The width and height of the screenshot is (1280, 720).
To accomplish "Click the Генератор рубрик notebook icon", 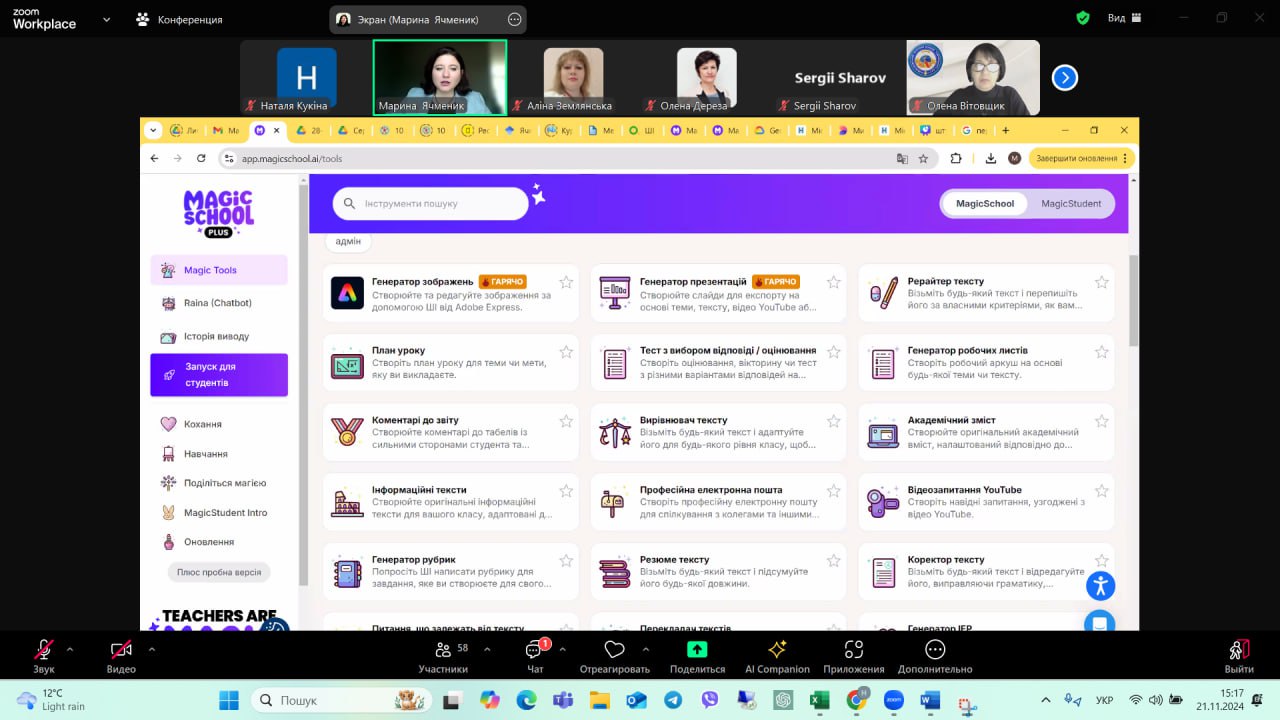I will coord(348,572).
